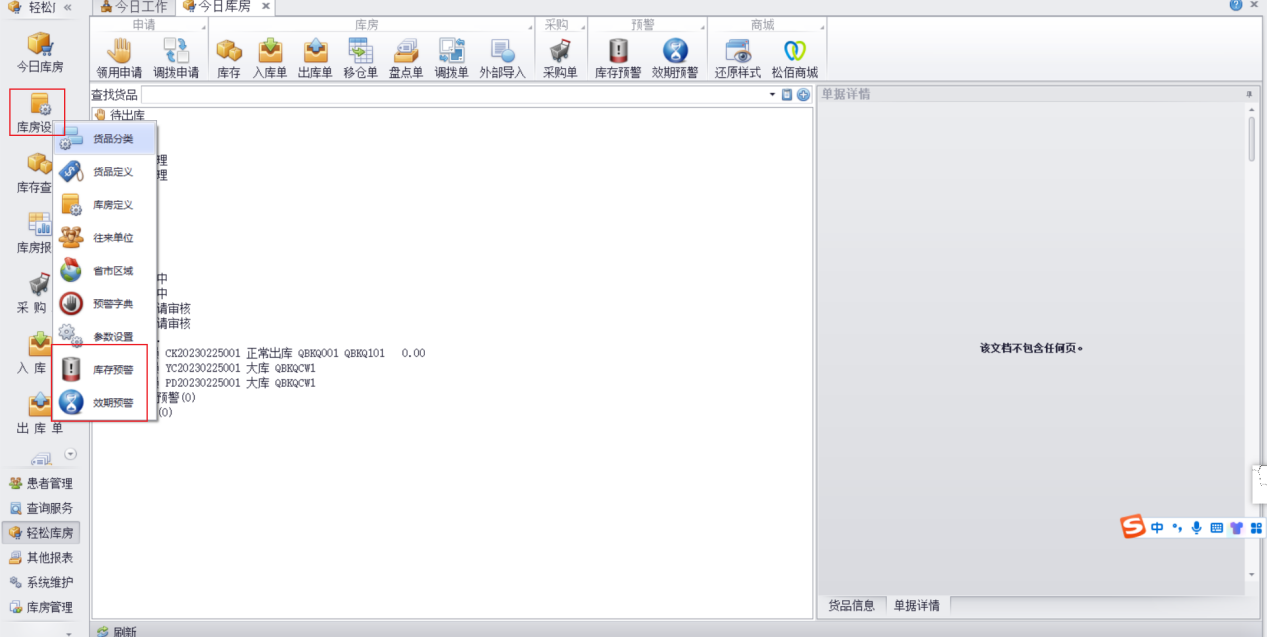This screenshot has height=637, width=1267.
Task: Open the 查找货品 dropdown arrow
Action: point(772,95)
